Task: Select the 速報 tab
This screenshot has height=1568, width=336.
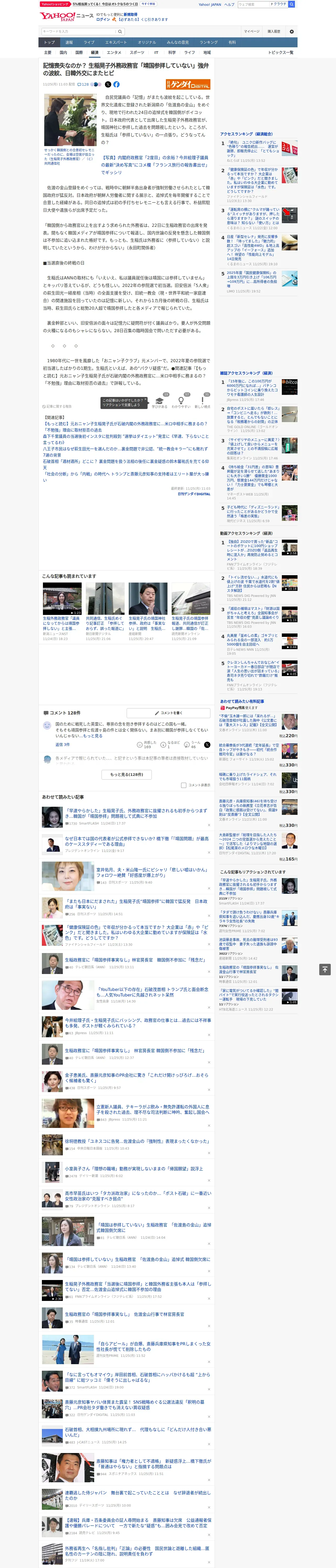Action: [69, 43]
